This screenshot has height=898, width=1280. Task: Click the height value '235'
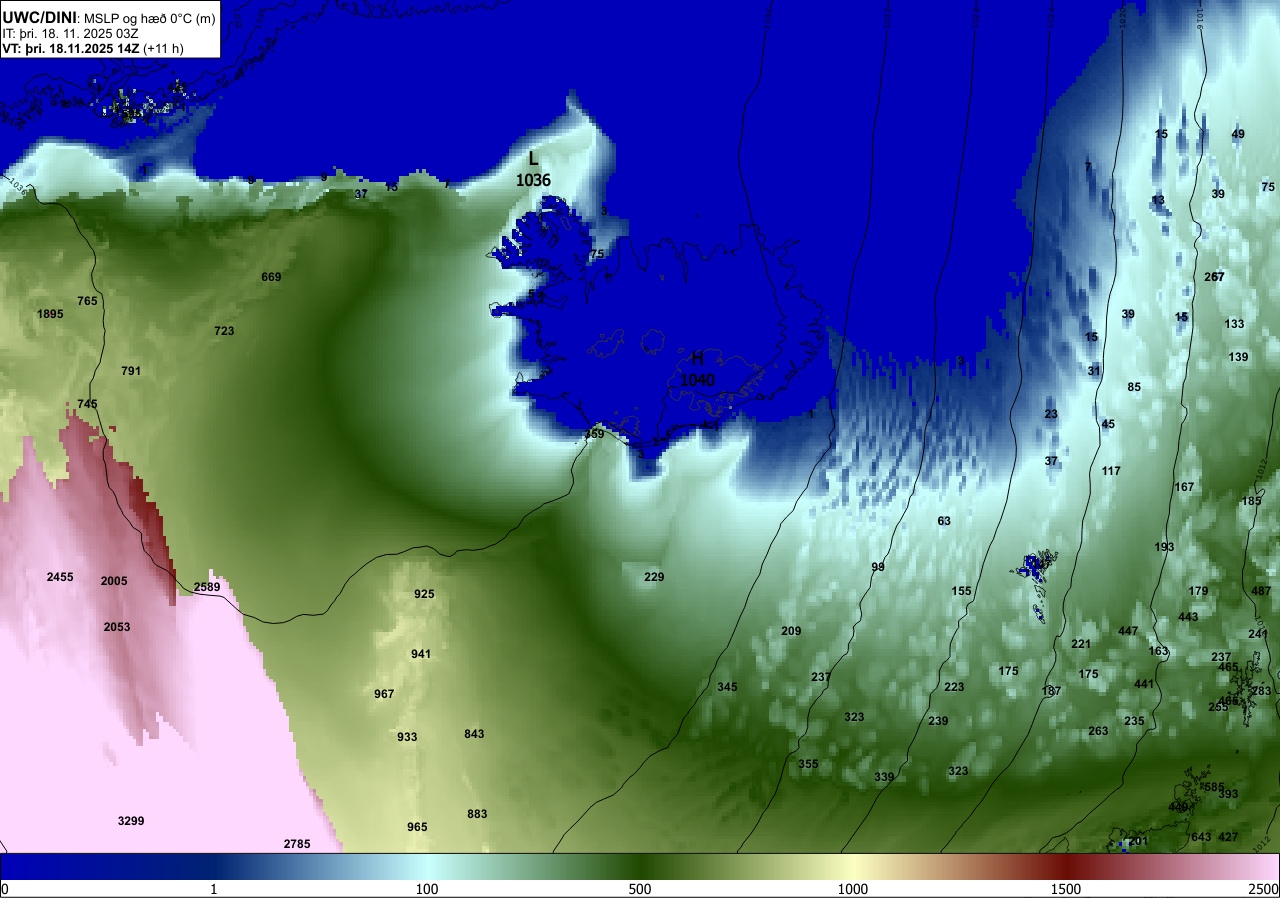pos(1134,721)
